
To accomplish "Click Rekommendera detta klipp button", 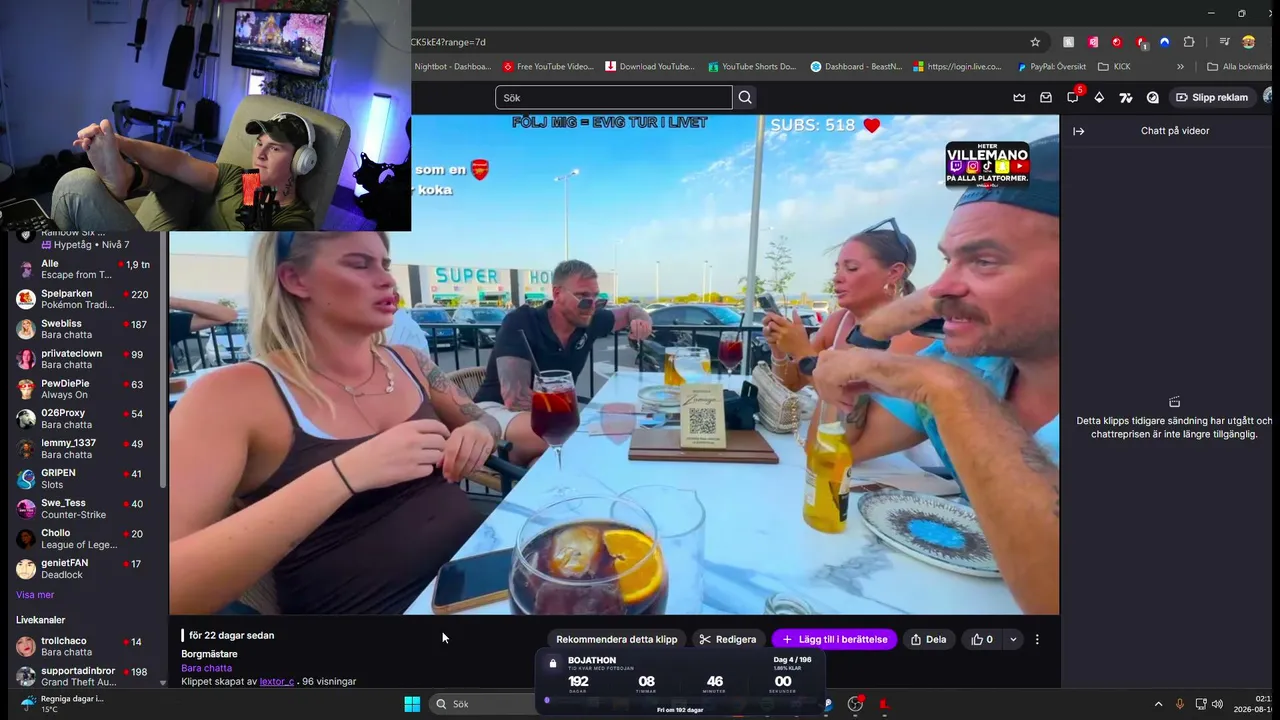I will [616, 639].
